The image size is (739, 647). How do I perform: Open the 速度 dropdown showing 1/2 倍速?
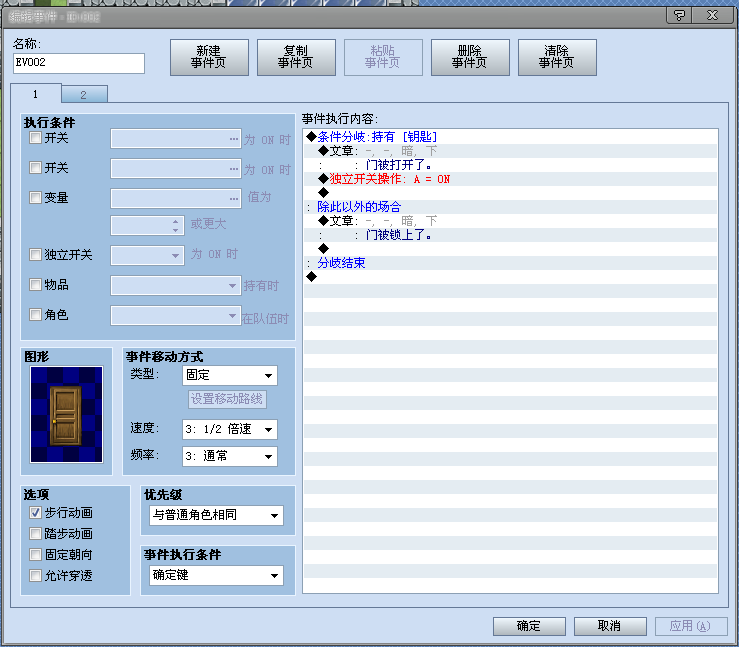tap(230, 429)
